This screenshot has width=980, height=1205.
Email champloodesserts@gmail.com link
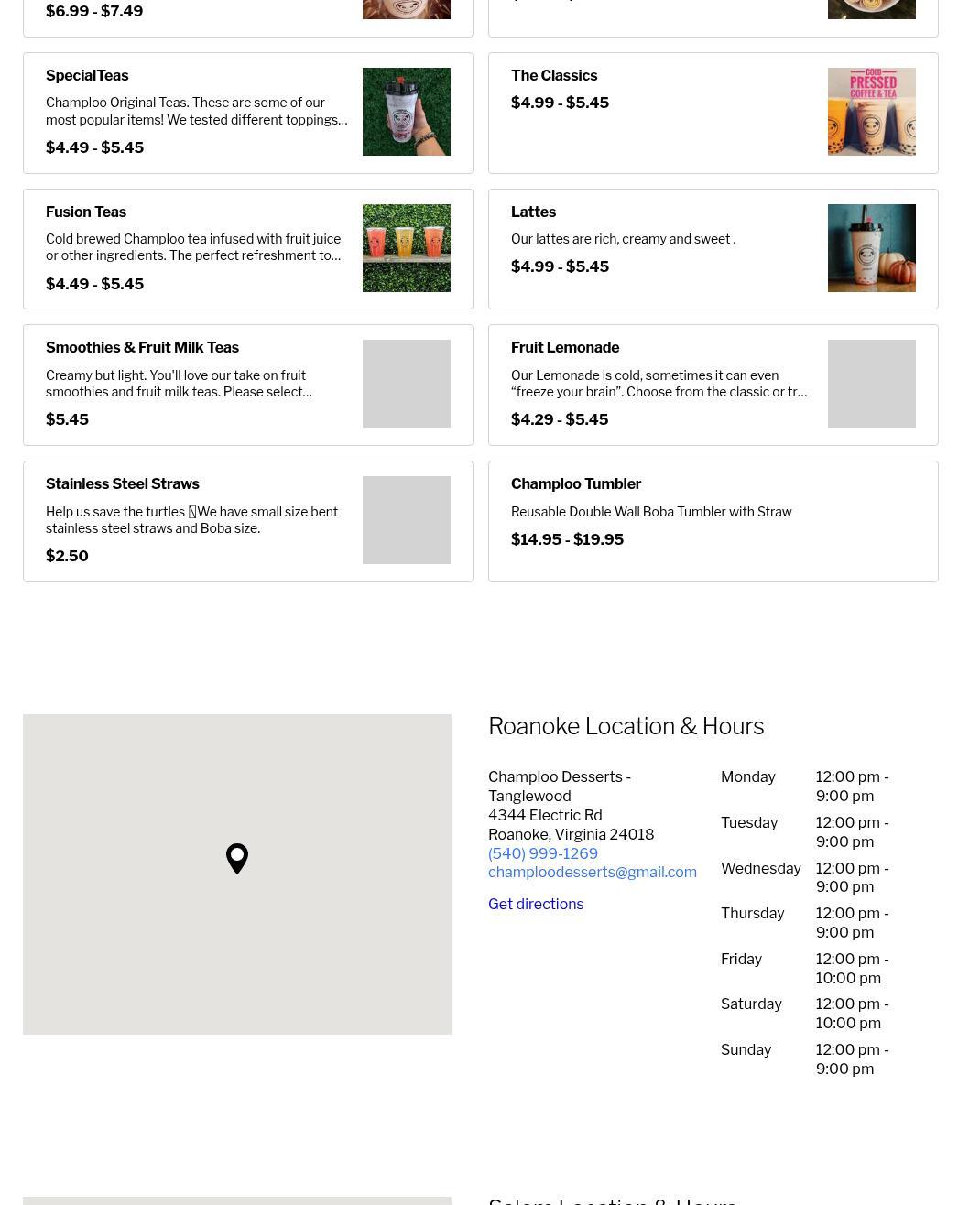592,872
